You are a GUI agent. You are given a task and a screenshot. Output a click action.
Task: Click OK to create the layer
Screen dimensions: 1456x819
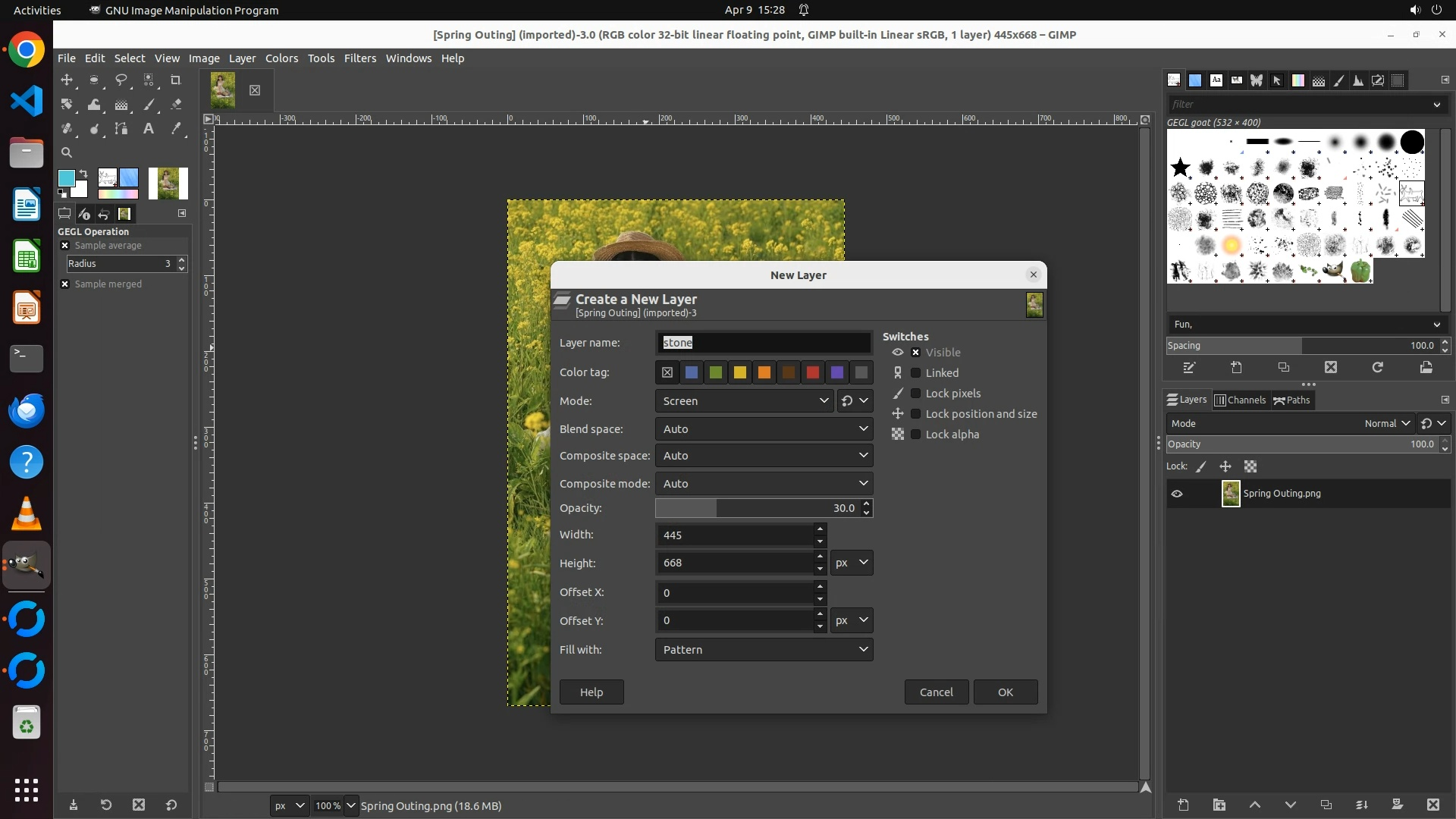(x=1005, y=692)
